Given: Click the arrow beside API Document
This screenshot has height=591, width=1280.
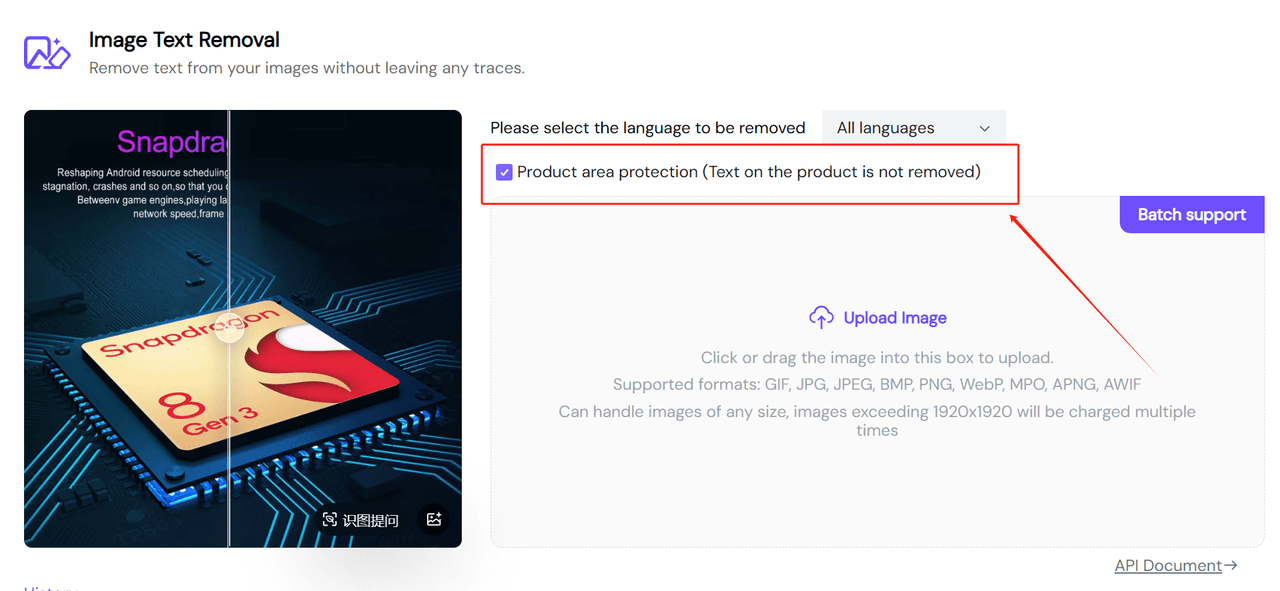Looking at the screenshot, I should [x=1231, y=566].
